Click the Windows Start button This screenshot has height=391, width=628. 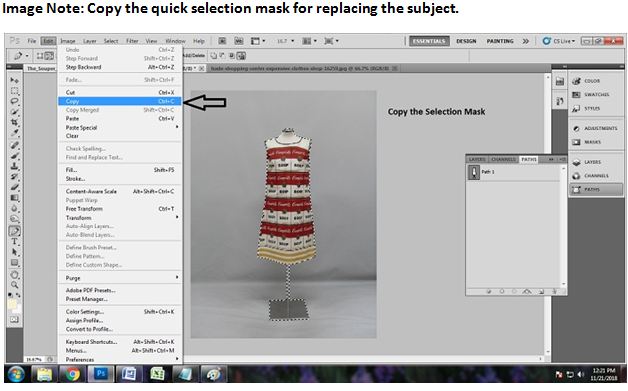pyautogui.click(x=16, y=375)
